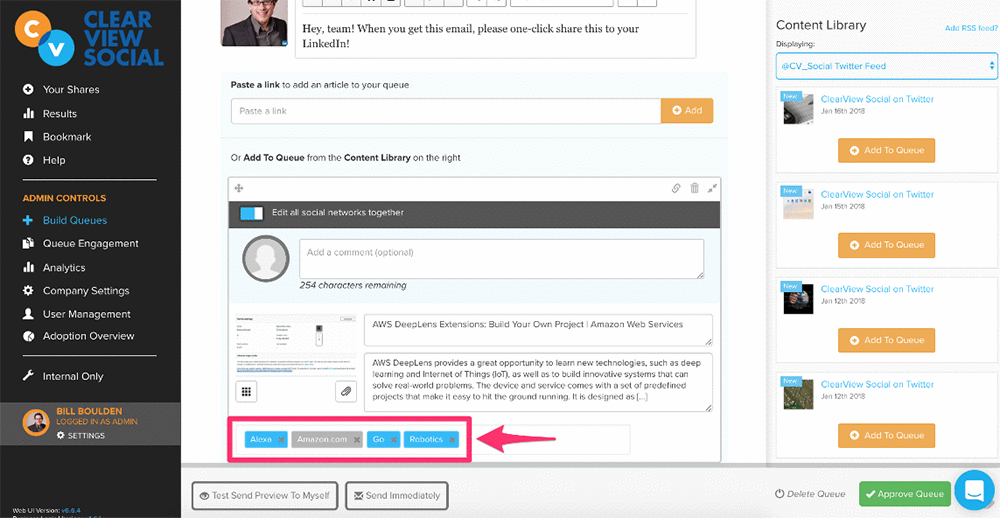Click the Your Shares plus-circle icon
Screen dimensions: 1000x518
pyautogui.click(x=28, y=89)
